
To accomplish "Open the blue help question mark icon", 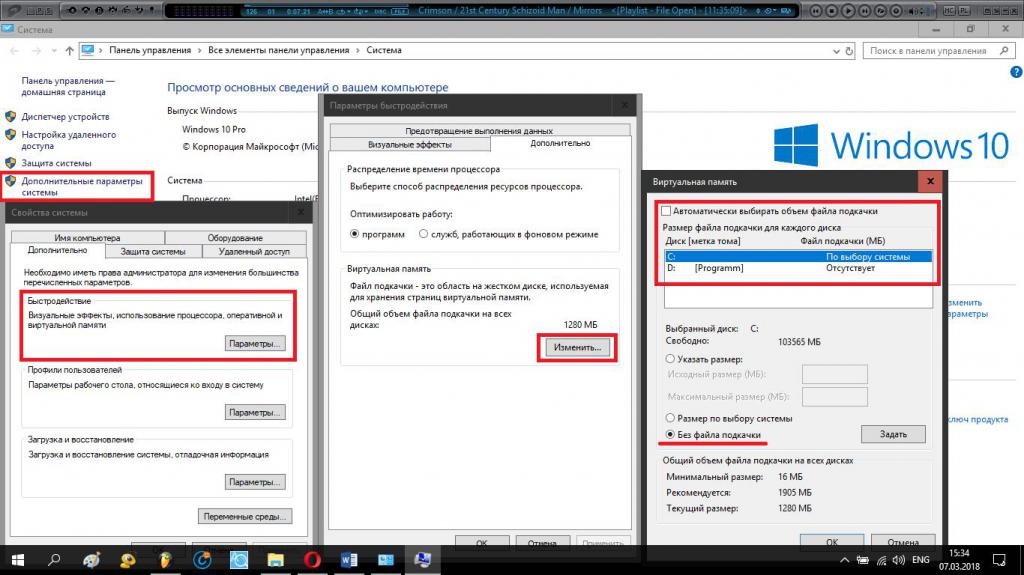I will coord(1016,73).
